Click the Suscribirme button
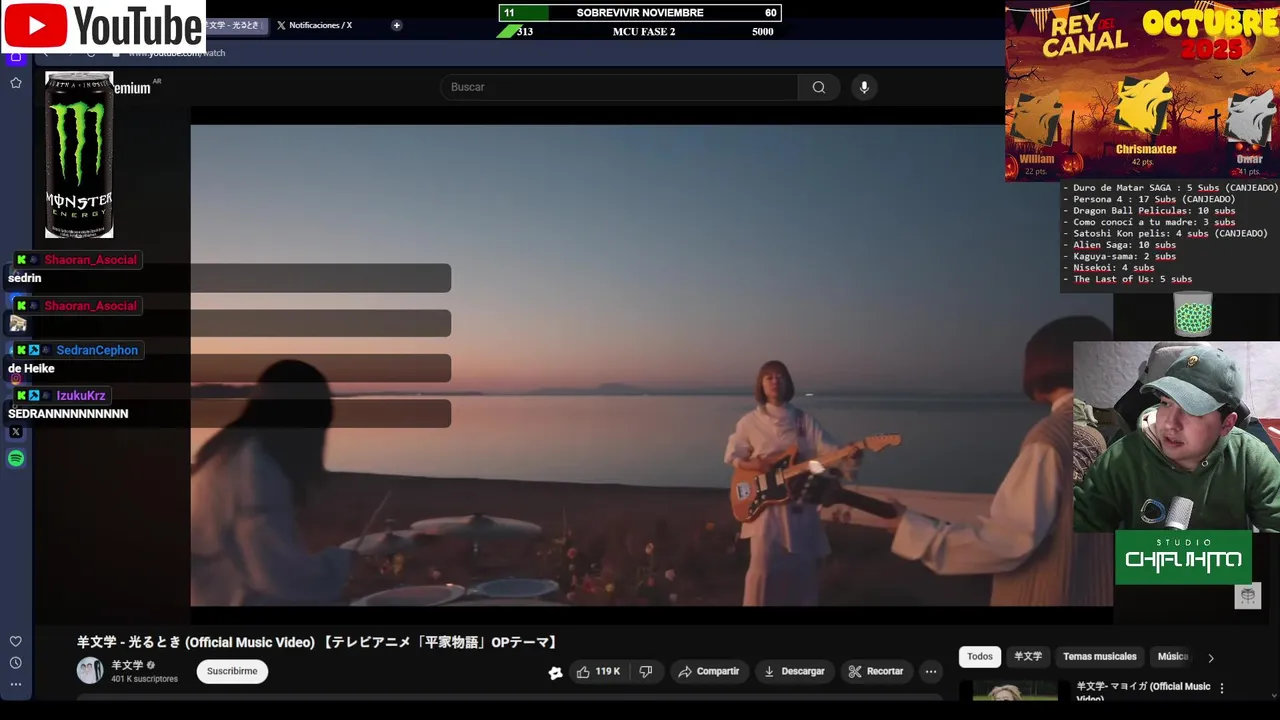 point(232,672)
